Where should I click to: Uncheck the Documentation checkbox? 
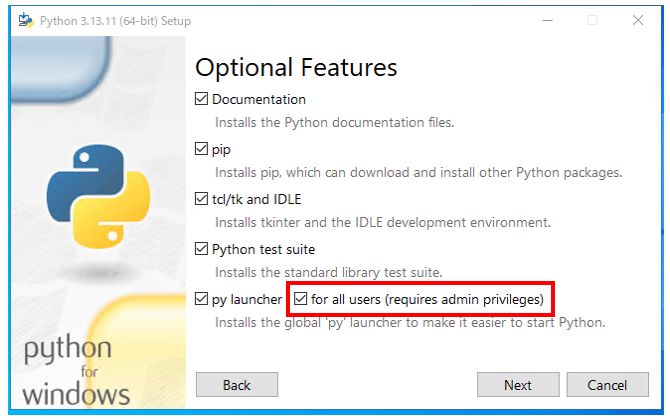[x=202, y=99]
